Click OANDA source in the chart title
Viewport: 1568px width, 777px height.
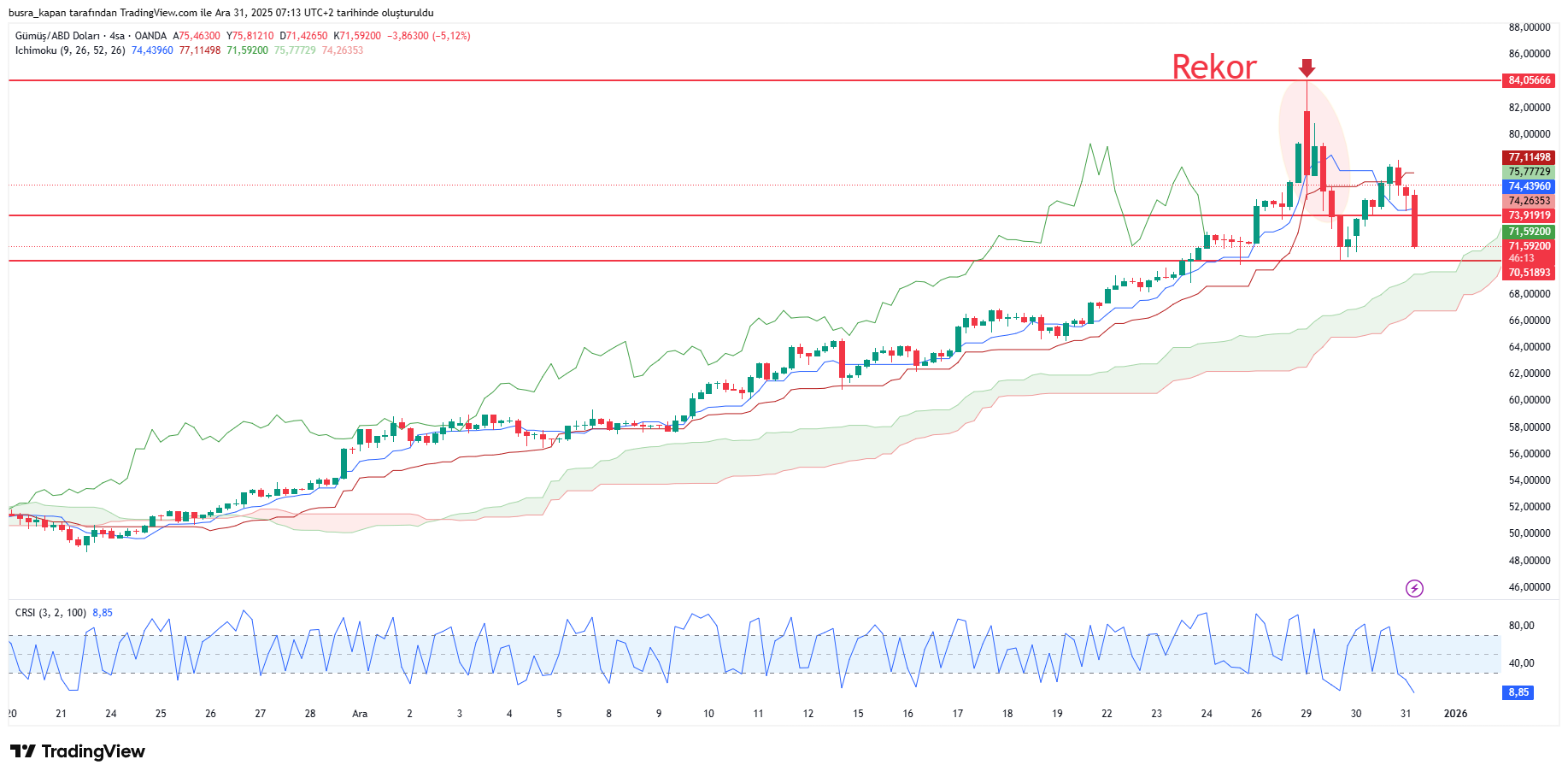[x=150, y=36]
